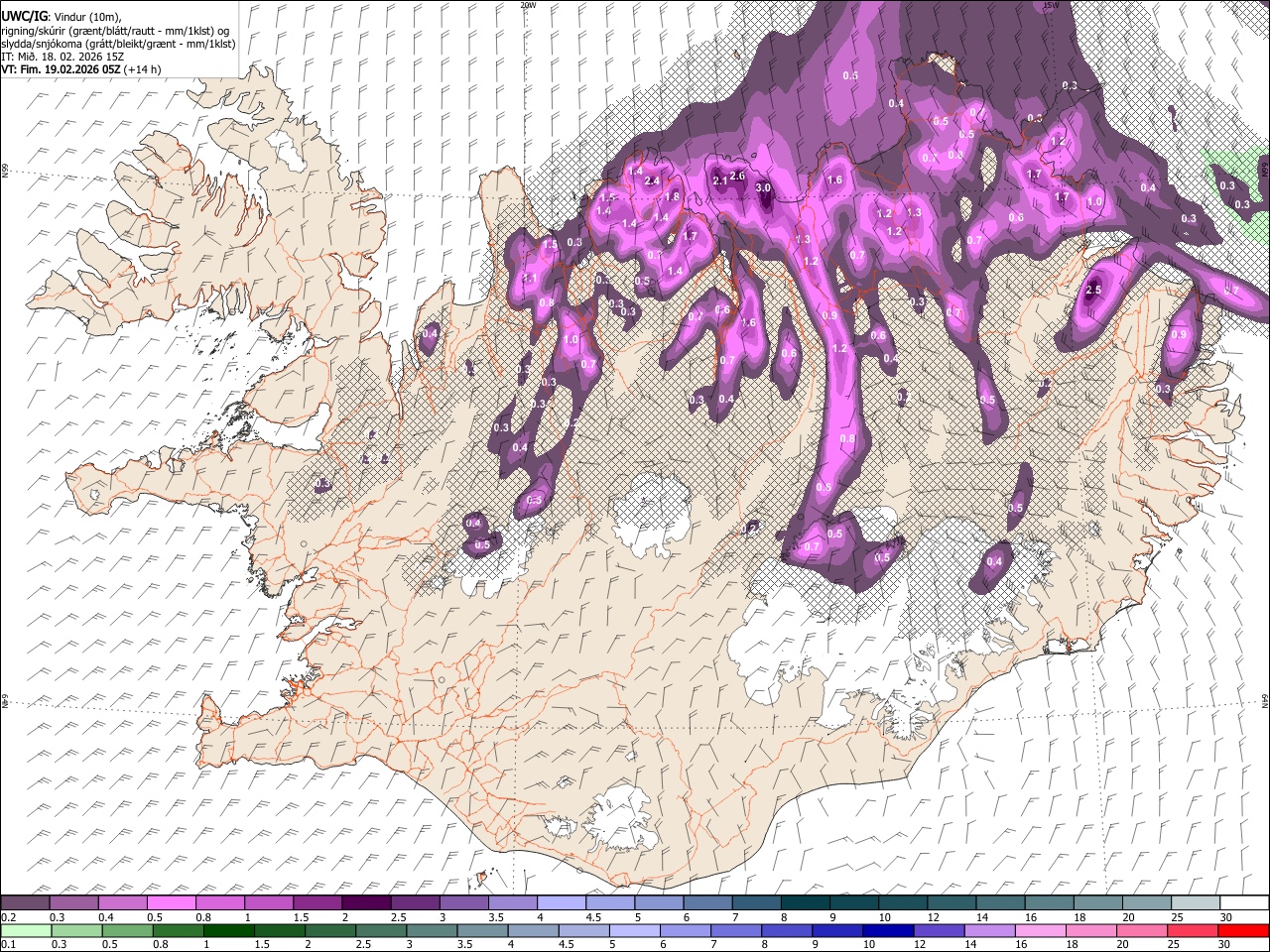Click the 3.0 snowfall maximum on the map
Screen dimensions: 1270x952
pos(763,187)
